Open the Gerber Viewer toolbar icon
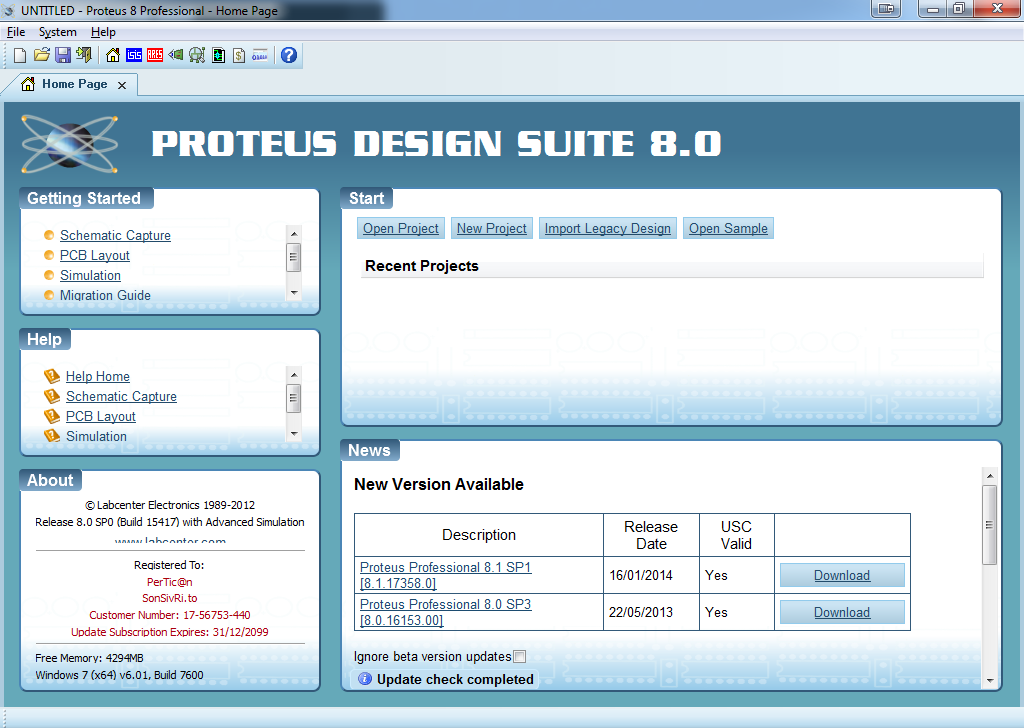1024x728 pixels. [197, 55]
